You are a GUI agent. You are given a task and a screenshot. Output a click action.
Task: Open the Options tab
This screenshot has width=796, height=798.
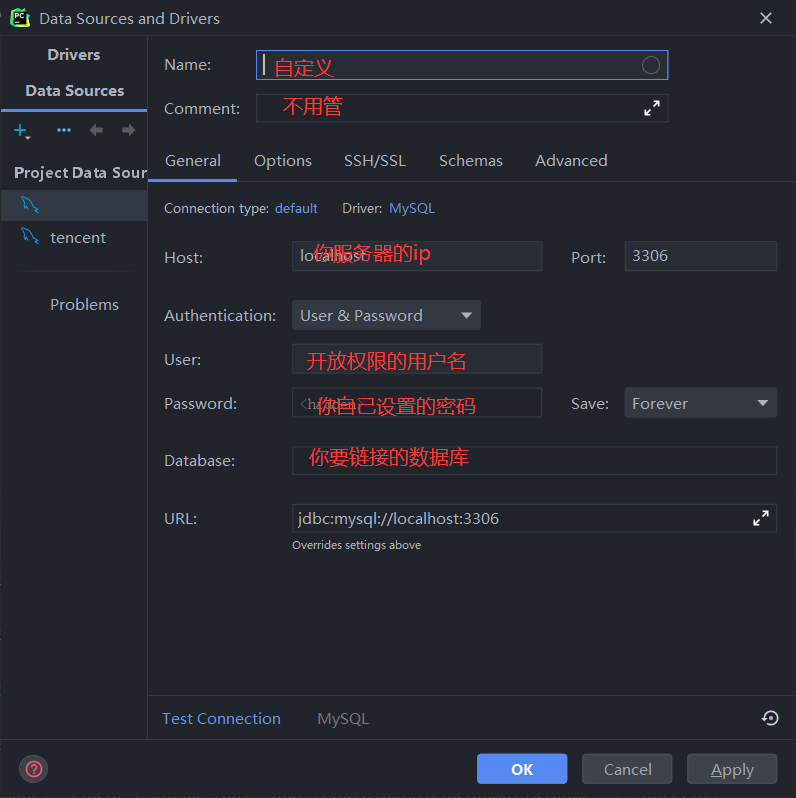click(282, 161)
